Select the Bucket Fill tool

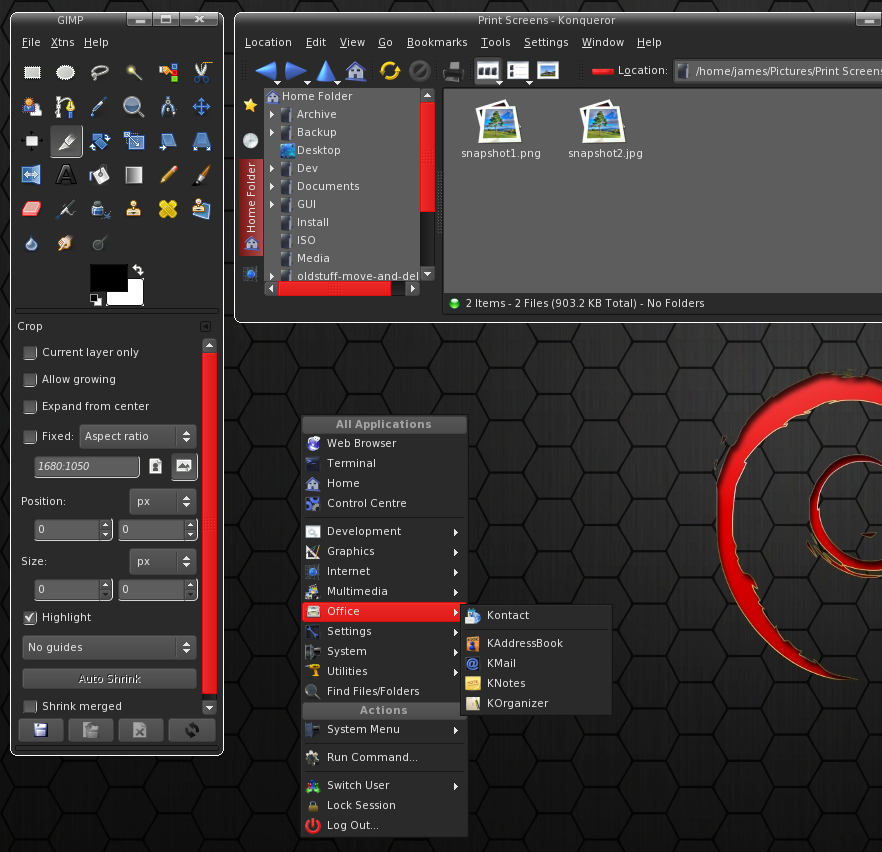coord(100,175)
